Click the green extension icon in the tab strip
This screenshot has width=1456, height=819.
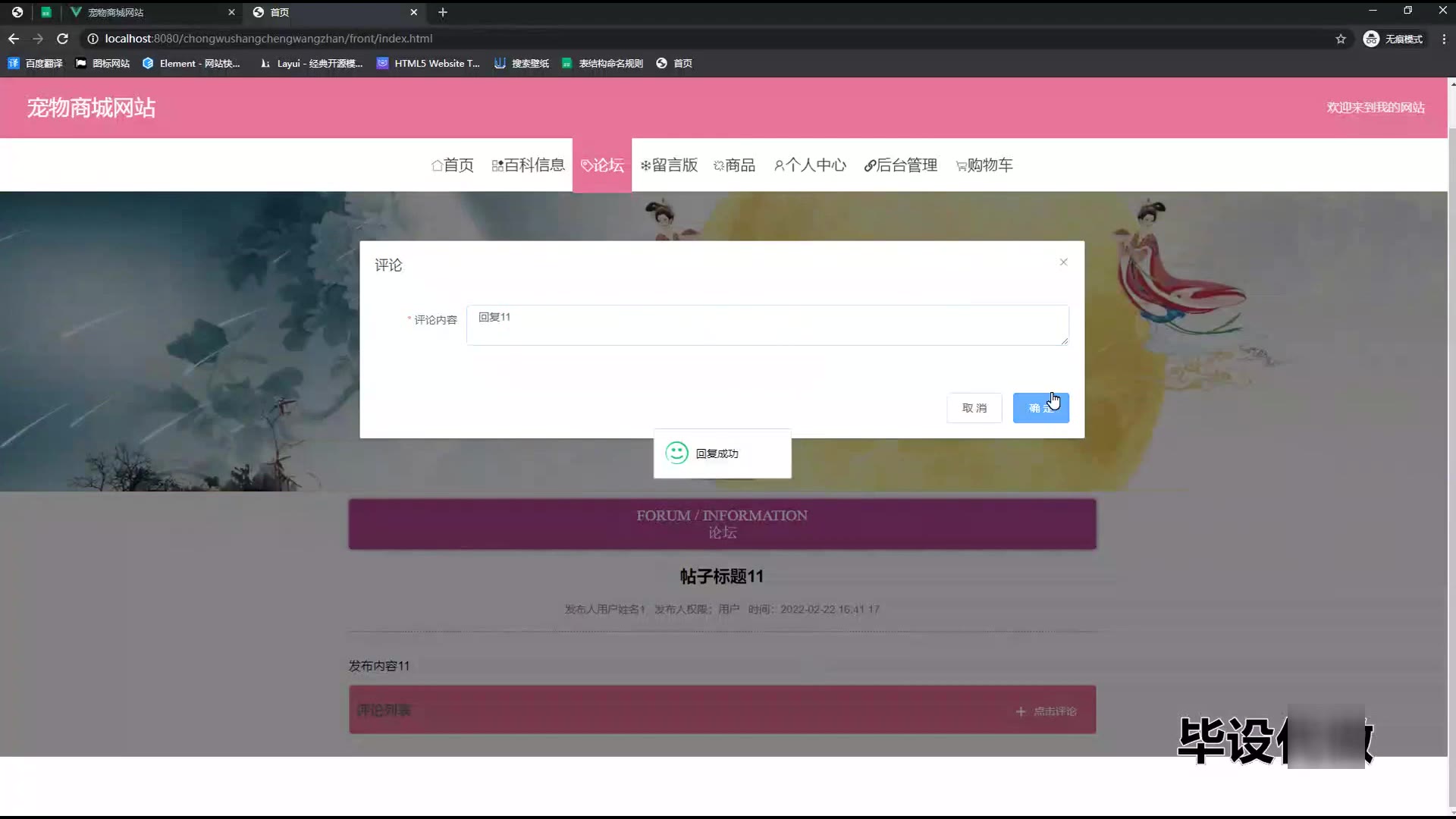click(46, 12)
